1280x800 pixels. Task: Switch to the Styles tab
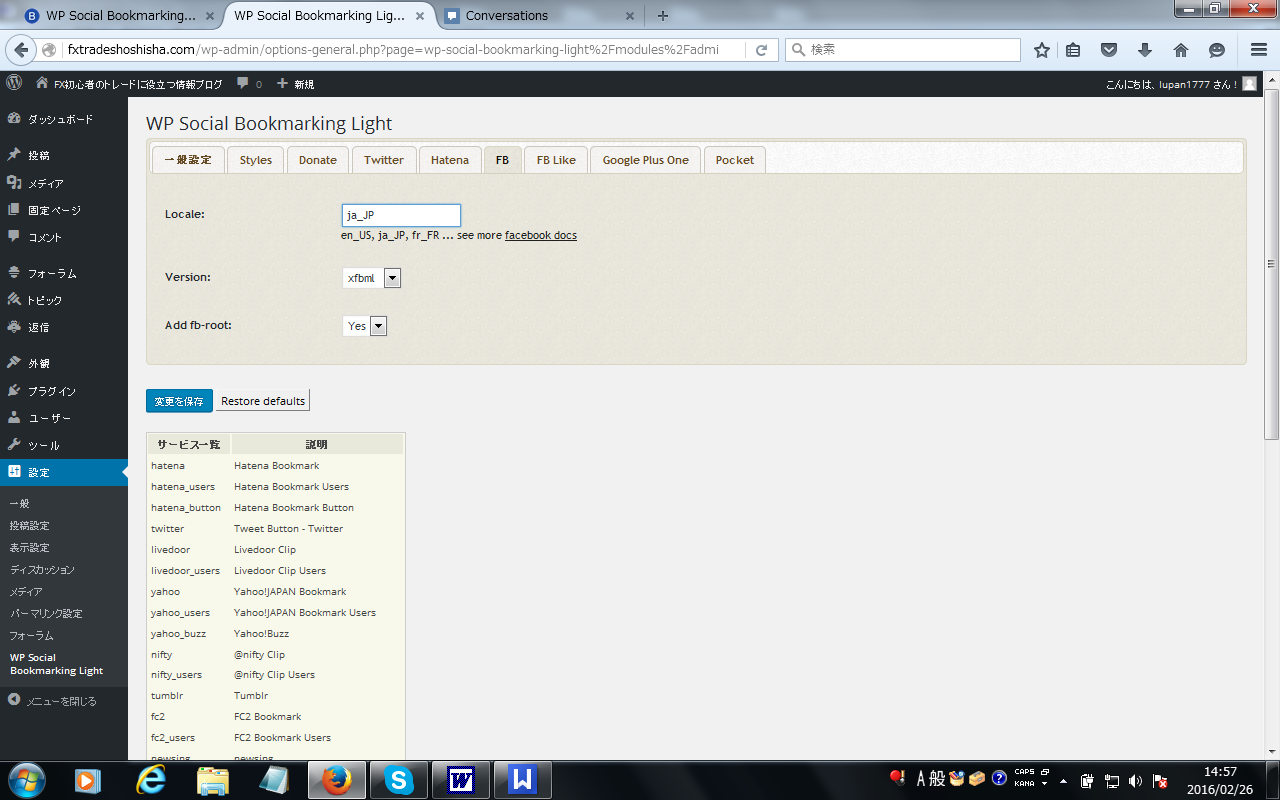point(256,160)
